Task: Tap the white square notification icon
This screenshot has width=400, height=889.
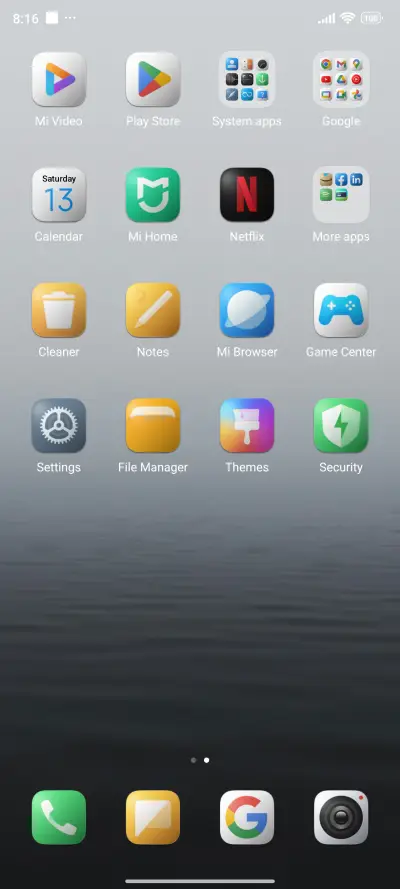Action: pyautogui.click(x=52, y=18)
